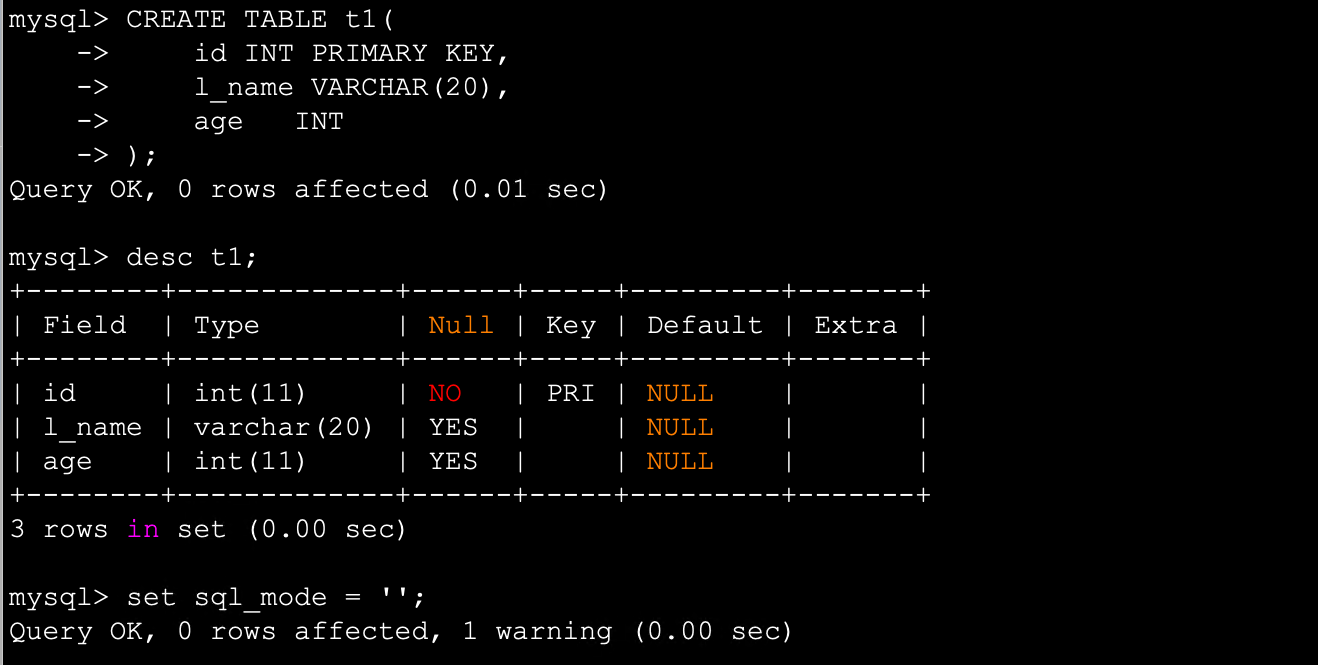This screenshot has width=1318, height=665.
Task: Click the orange Null column header
Action: 461,325
